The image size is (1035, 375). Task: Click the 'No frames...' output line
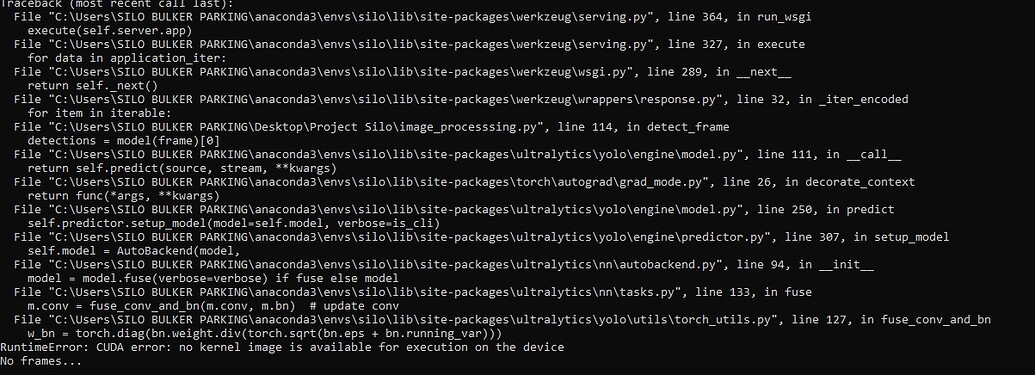point(41,361)
